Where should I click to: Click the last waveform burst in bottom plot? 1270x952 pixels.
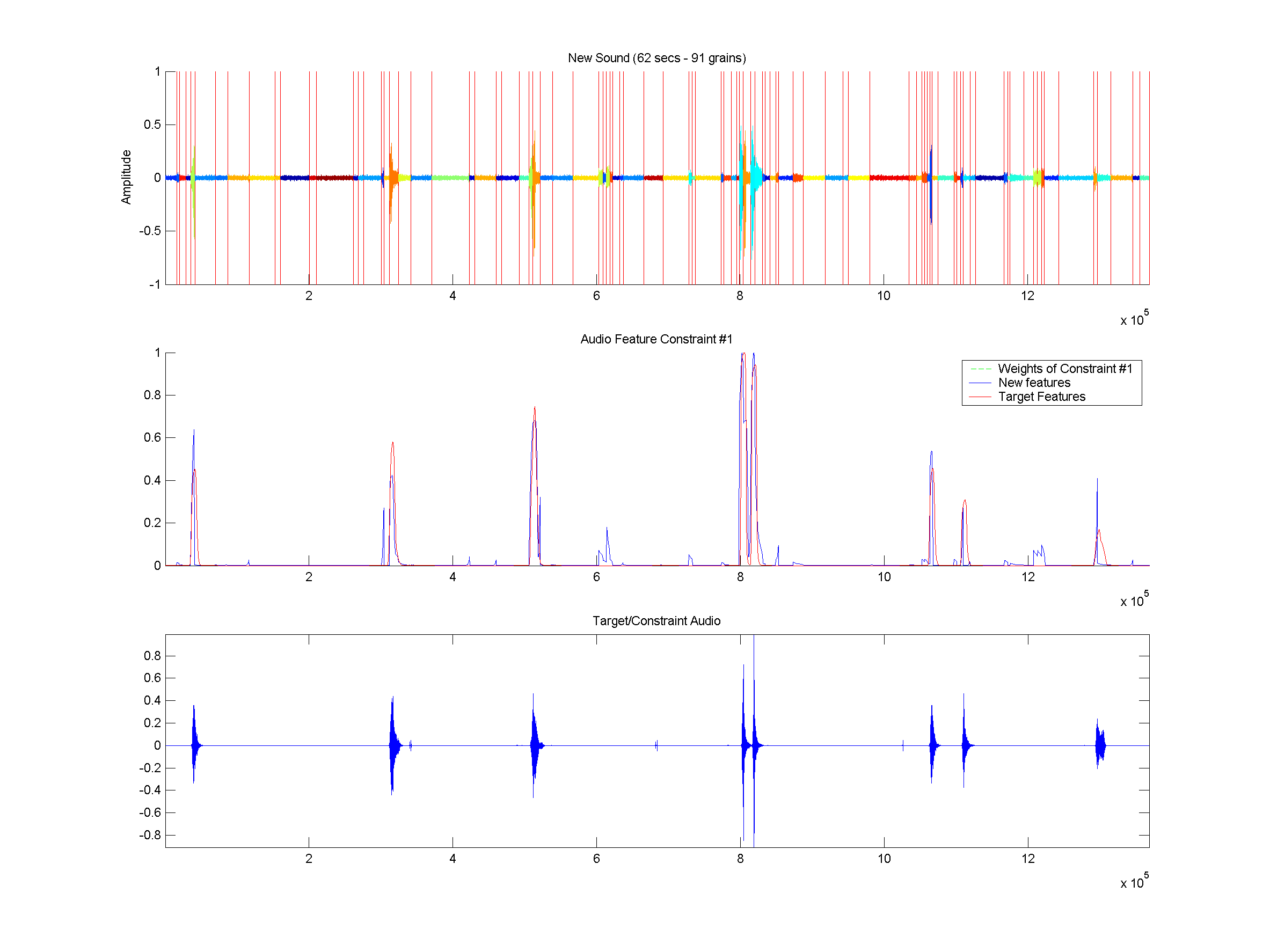[1099, 746]
